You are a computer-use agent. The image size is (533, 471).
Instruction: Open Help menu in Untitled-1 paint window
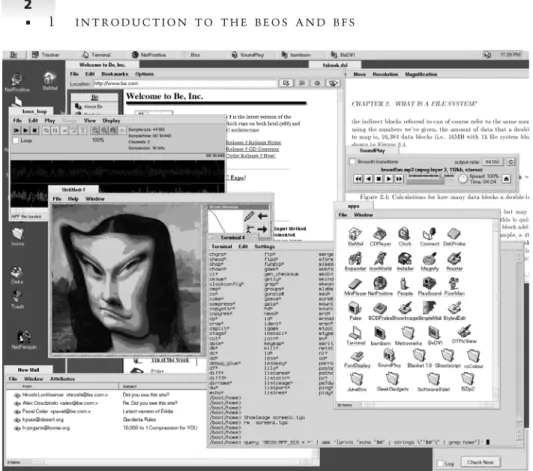(73, 199)
